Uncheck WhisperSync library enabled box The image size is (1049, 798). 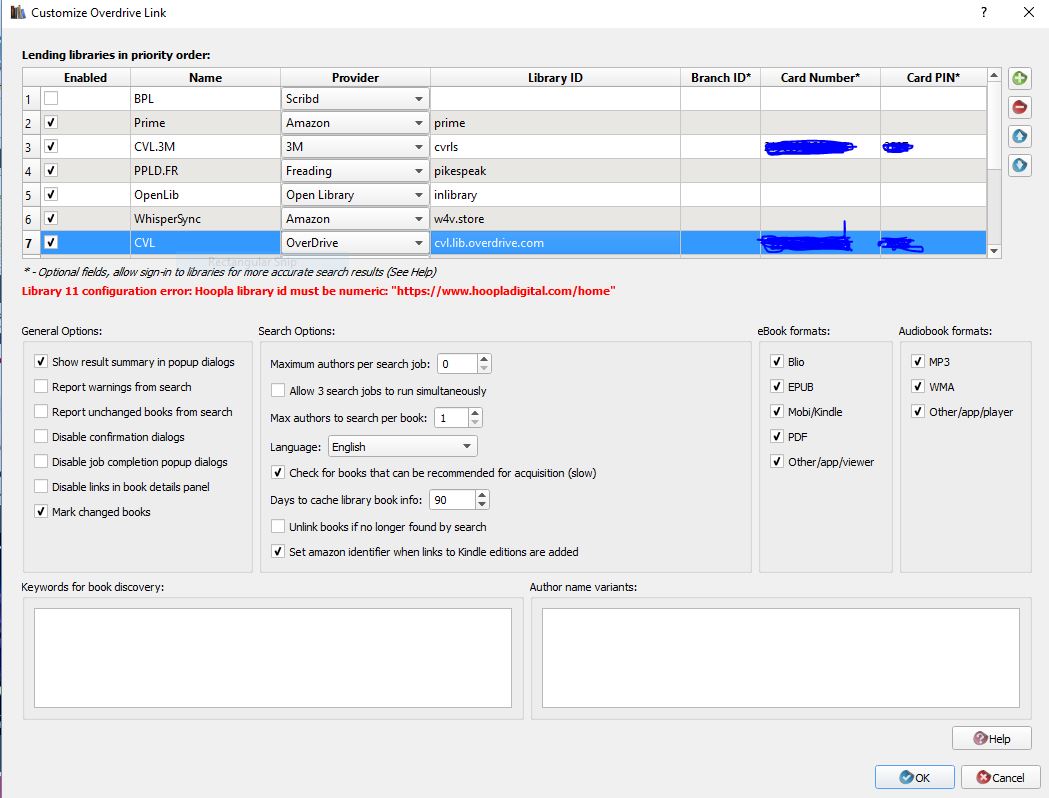51,219
